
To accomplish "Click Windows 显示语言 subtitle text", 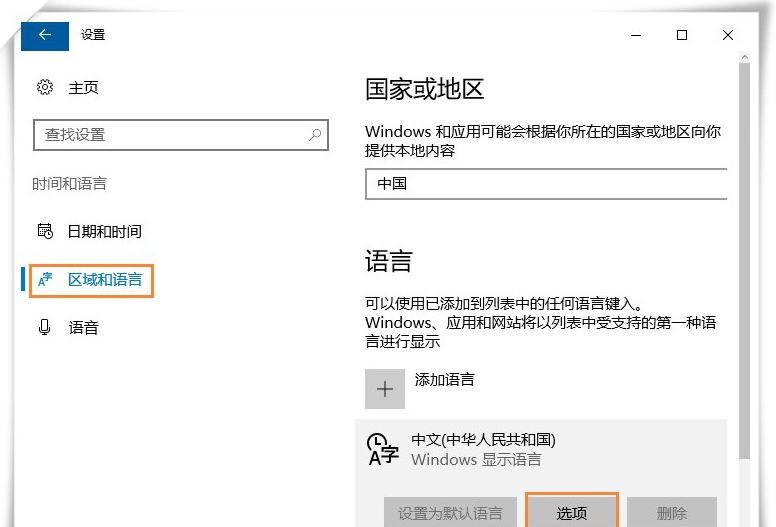I will [x=476, y=460].
